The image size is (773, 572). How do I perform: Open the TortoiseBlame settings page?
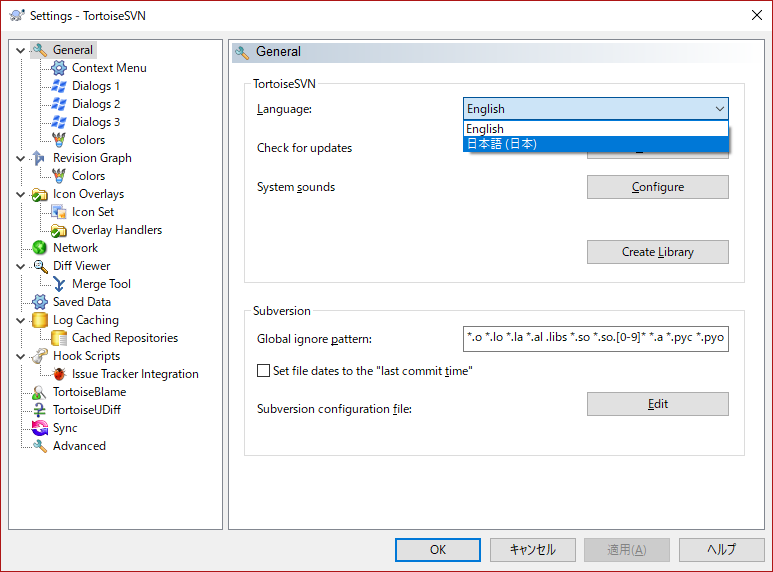pyautogui.click(x=89, y=392)
